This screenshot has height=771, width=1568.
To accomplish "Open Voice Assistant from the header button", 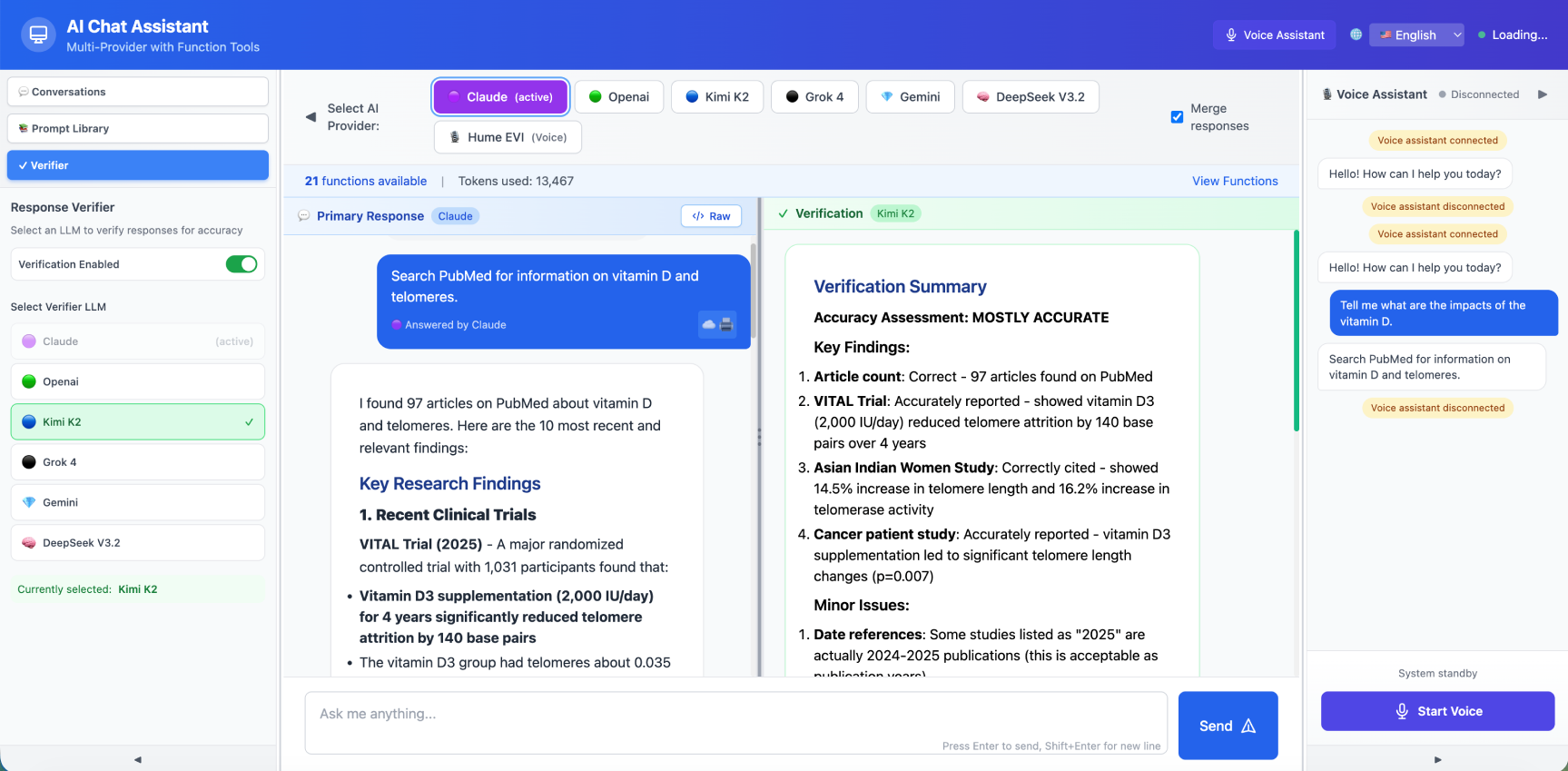I will click(x=1274, y=35).
